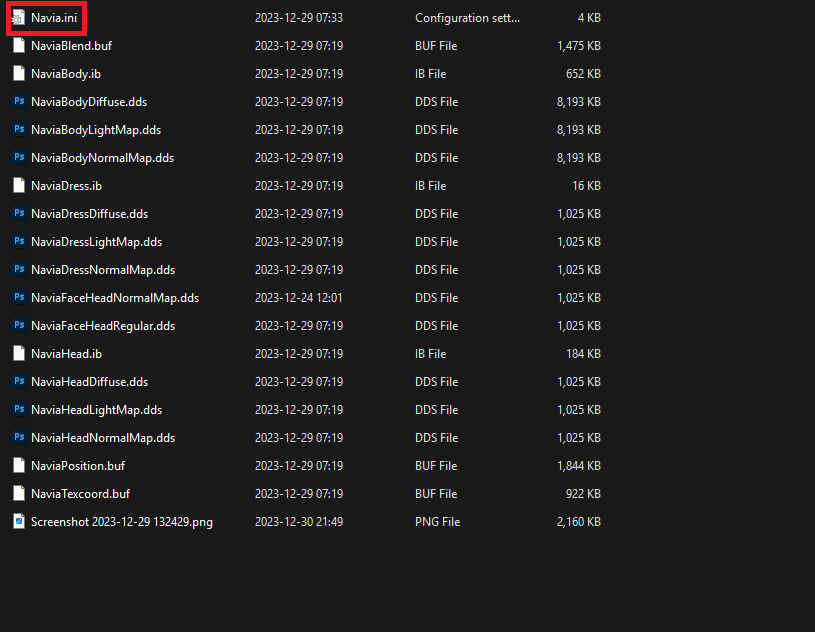
Task: Click the file name NaviaPosition.buf
Action: coord(78,466)
